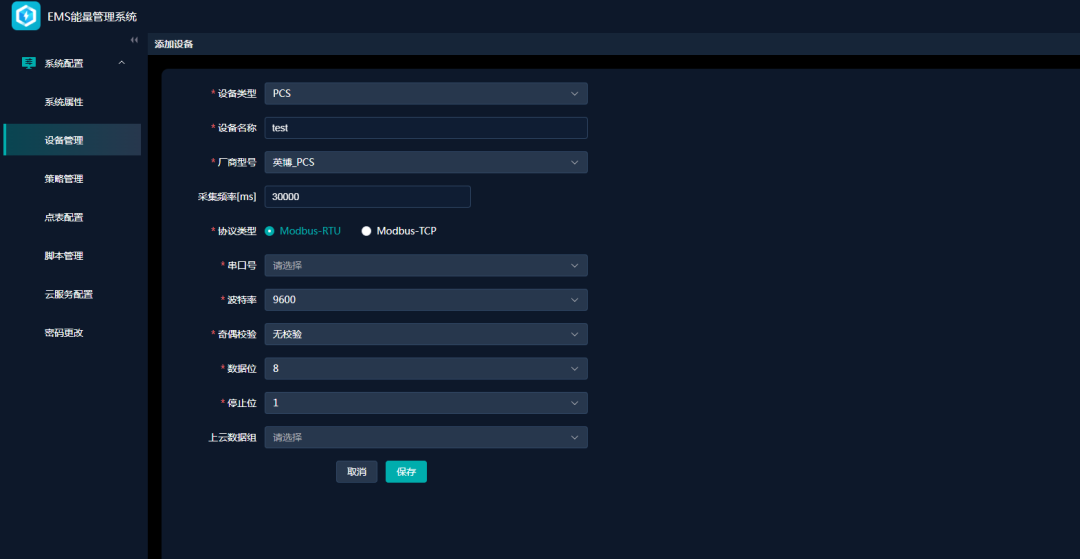Open the 停止位 dropdown

coord(425,403)
